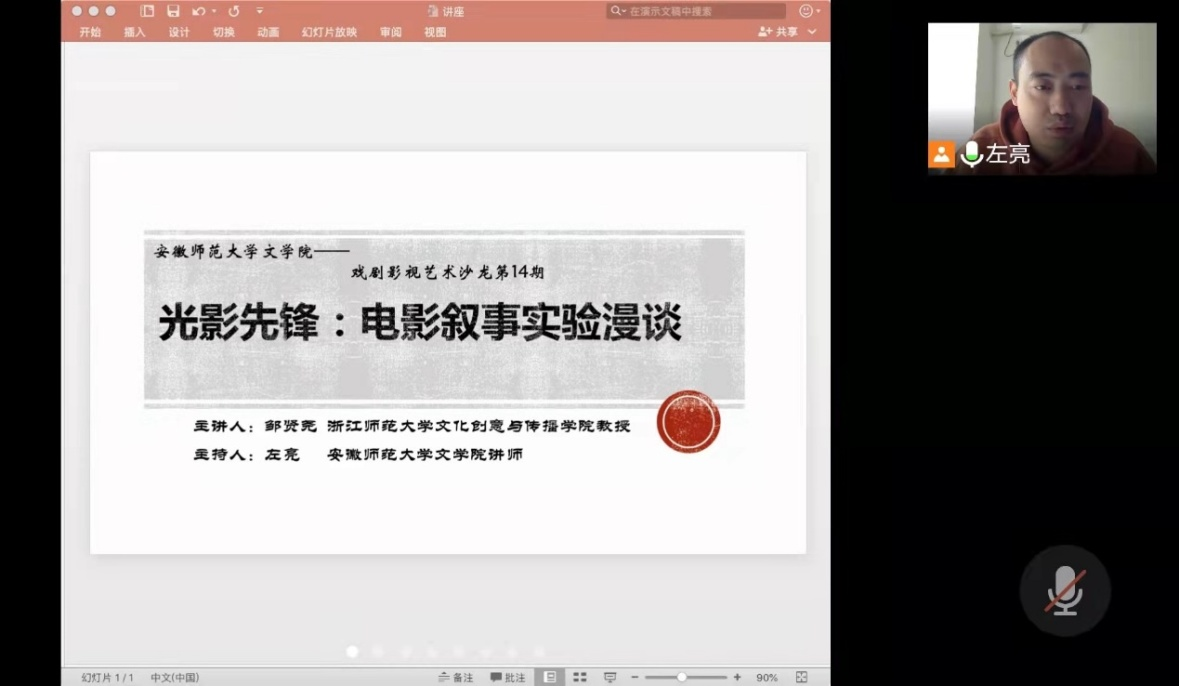The width and height of the screenshot is (1179, 686).
Task: Toggle the 备注 notes pane
Action: (x=456, y=677)
